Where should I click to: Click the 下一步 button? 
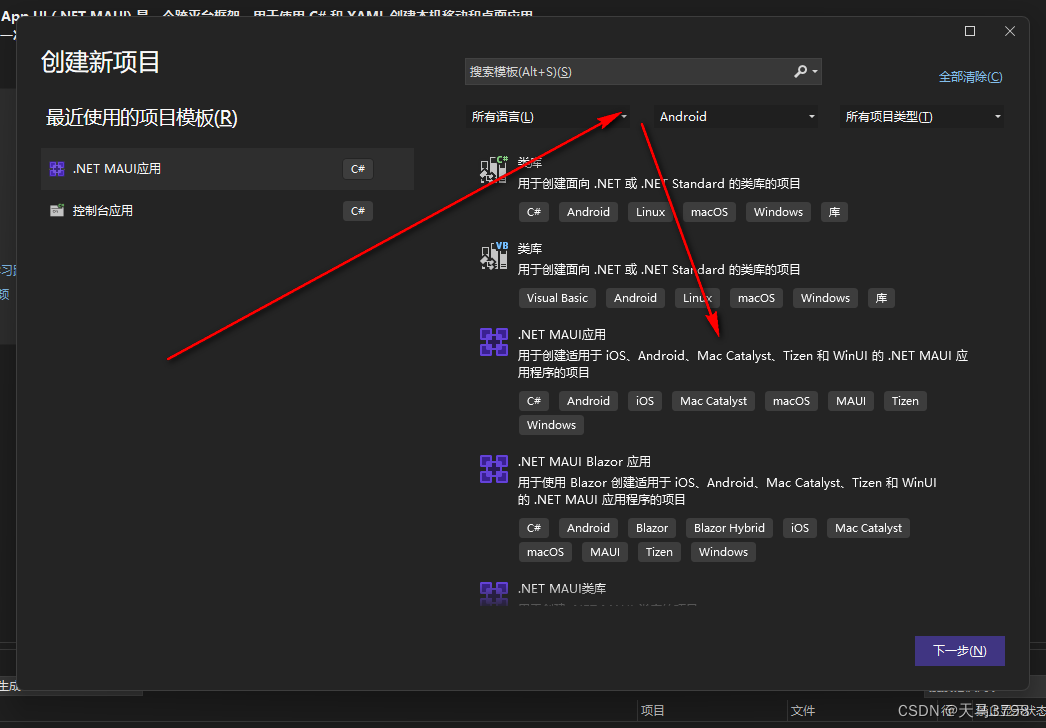(959, 651)
